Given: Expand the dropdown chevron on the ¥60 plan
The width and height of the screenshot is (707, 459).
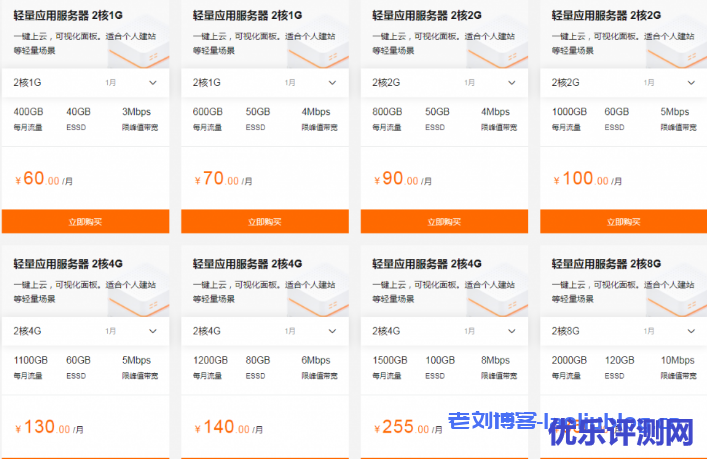Looking at the screenshot, I should [x=153, y=83].
